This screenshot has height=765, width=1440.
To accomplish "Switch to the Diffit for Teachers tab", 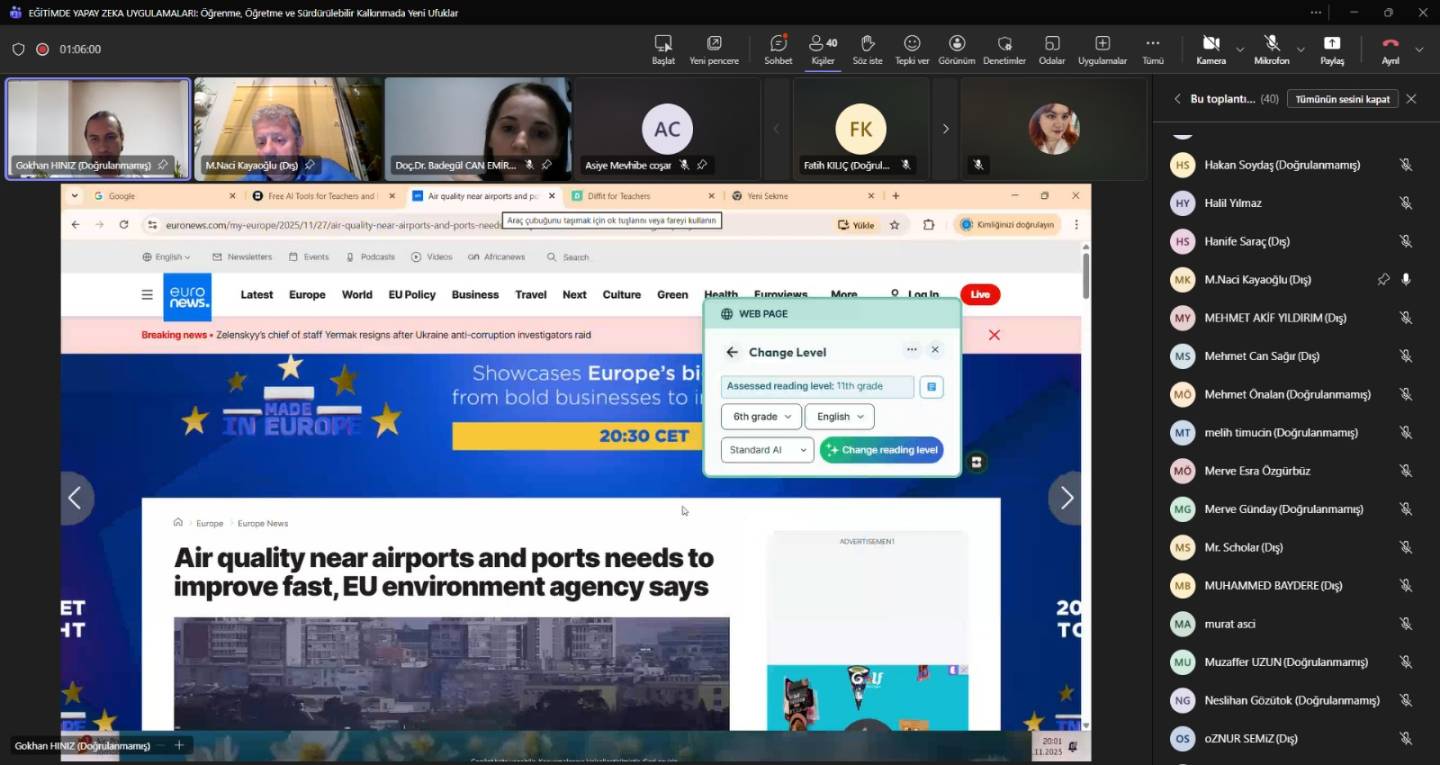I will click(x=640, y=196).
